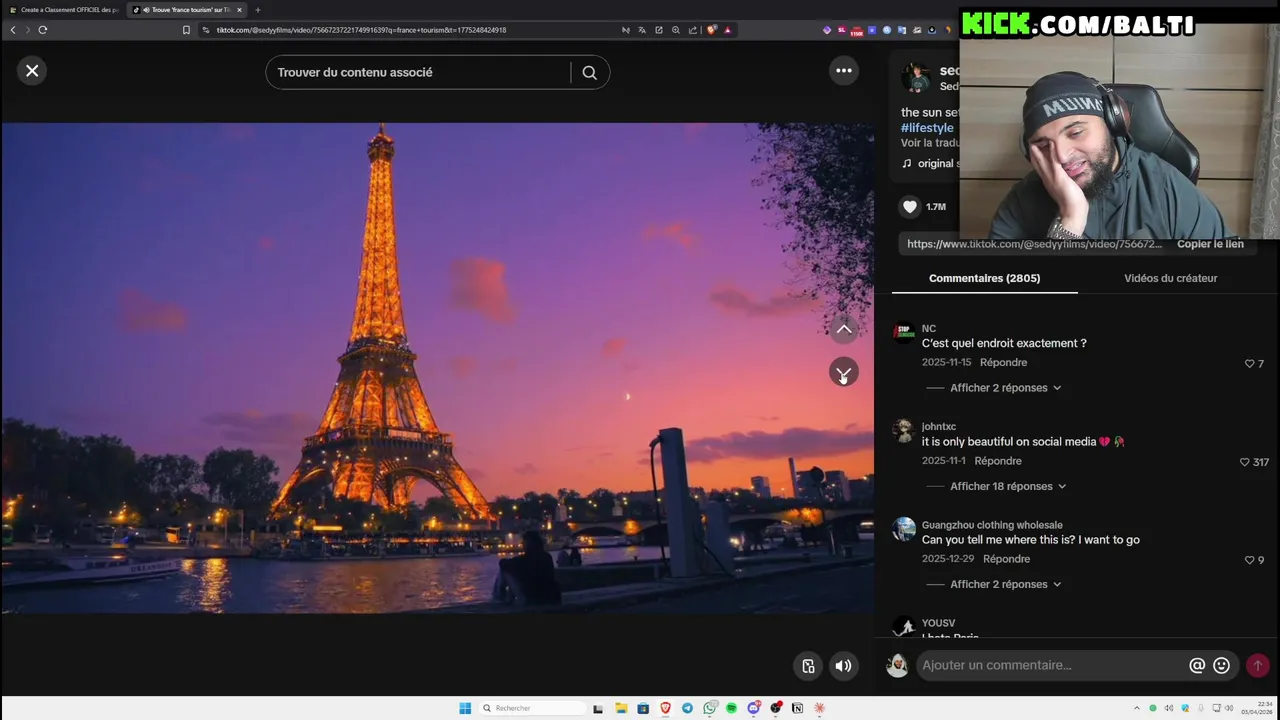Switch to Commentaires (2805) tab
The height and width of the screenshot is (720, 1280).
pos(984,278)
